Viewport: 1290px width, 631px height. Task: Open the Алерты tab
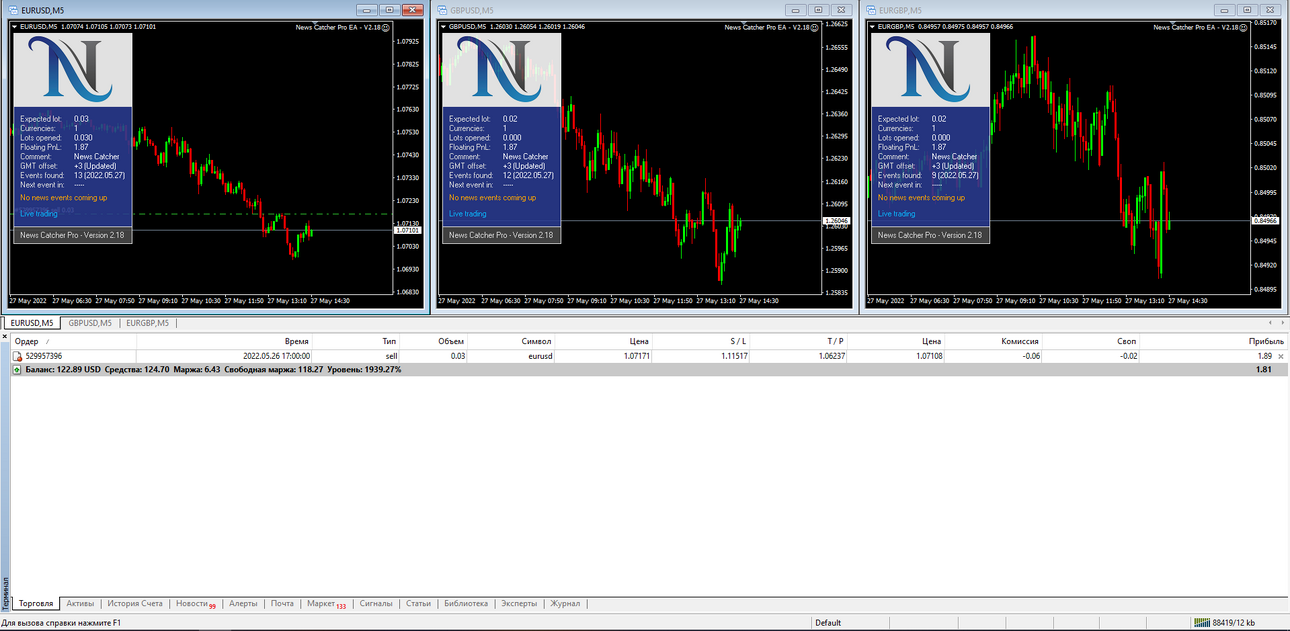[243, 604]
